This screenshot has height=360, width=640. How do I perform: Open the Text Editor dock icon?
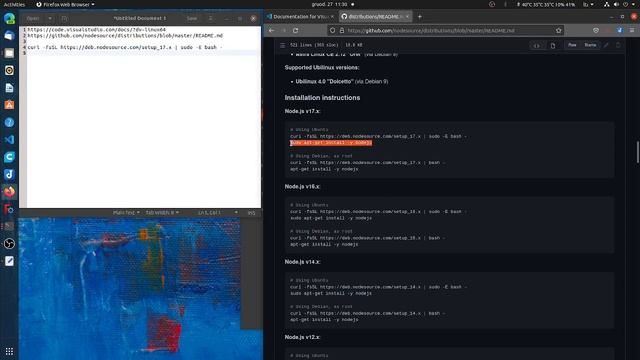[x=9, y=261]
